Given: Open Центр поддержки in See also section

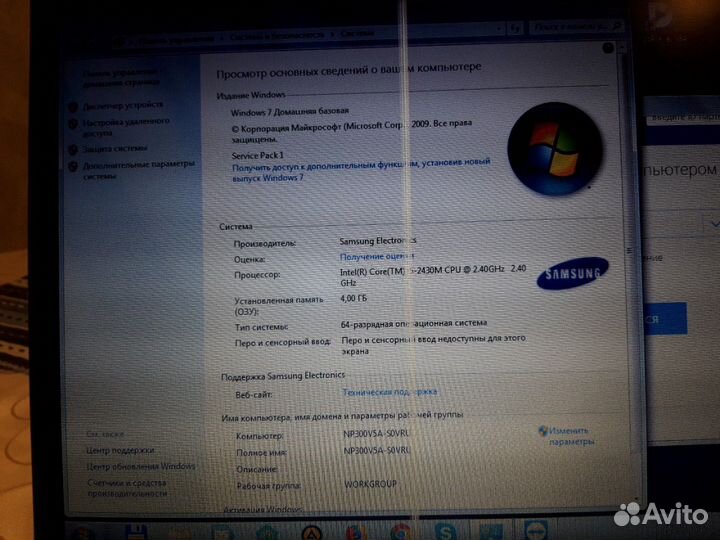Looking at the screenshot, I should (120, 450).
